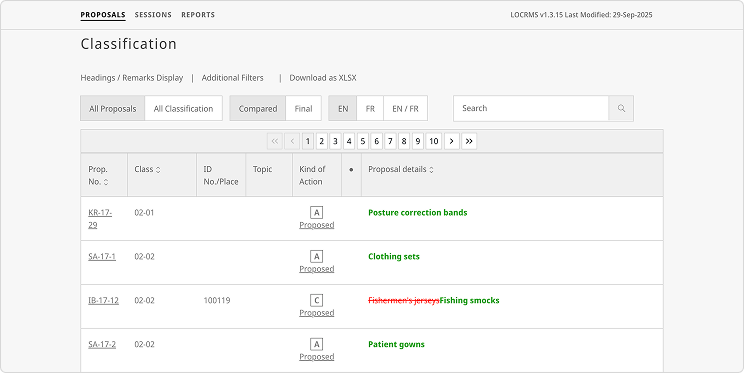Click the LOCRMS version text
This screenshot has height=373, width=744.
[581, 15]
